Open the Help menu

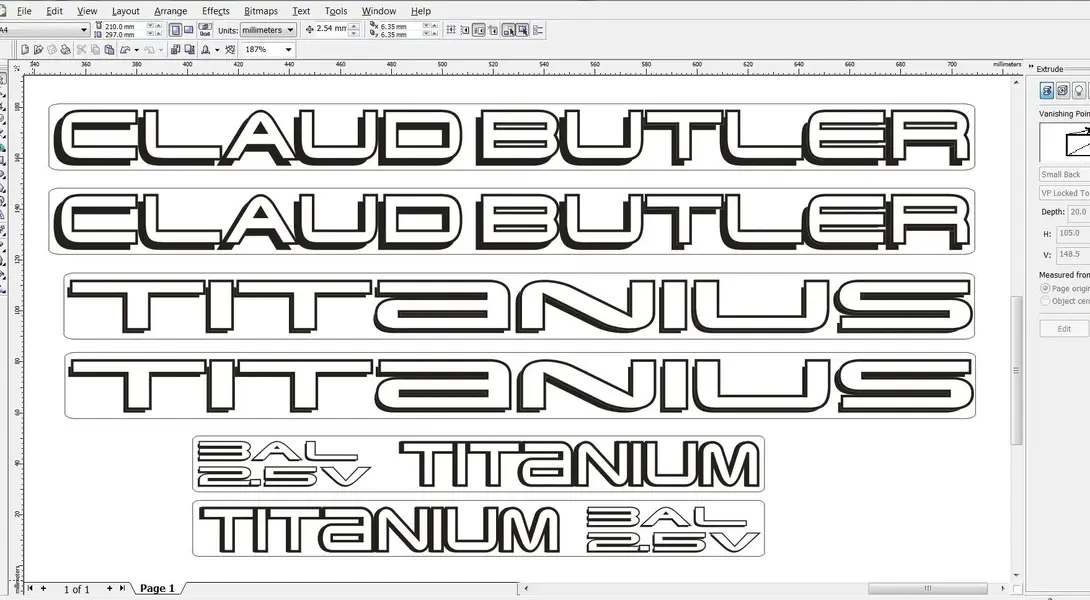pos(421,11)
